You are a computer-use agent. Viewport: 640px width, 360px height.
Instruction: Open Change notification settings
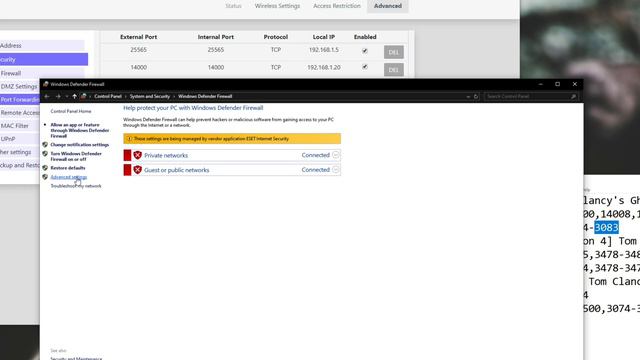(80, 144)
